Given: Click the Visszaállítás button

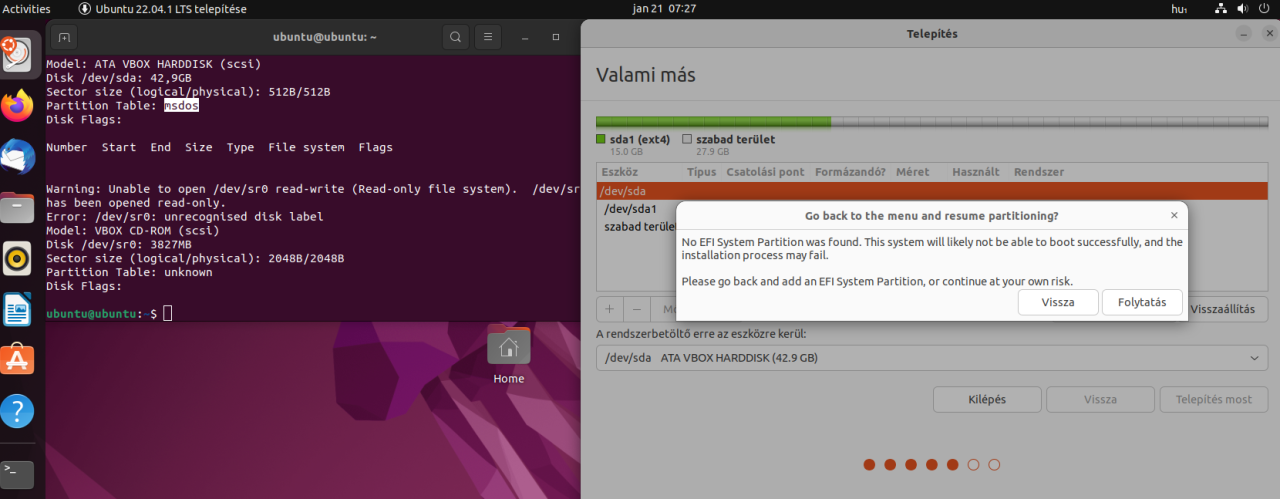Looking at the screenshot, I should pos(1222,309).
